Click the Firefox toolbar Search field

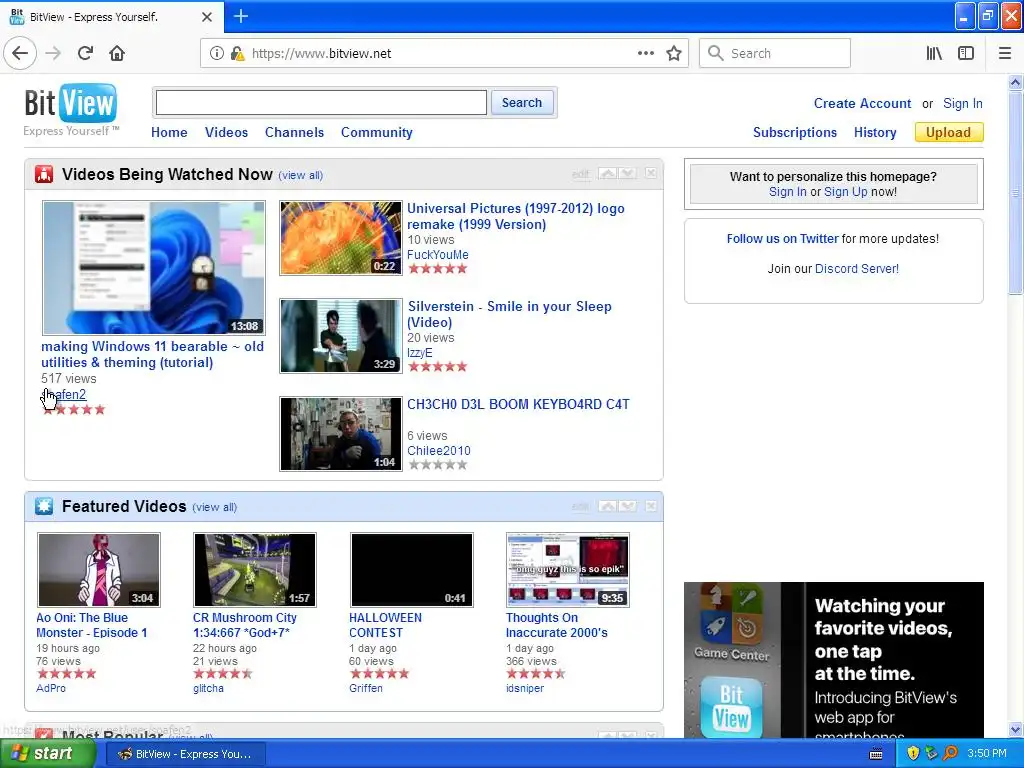[x=775, y=54]
